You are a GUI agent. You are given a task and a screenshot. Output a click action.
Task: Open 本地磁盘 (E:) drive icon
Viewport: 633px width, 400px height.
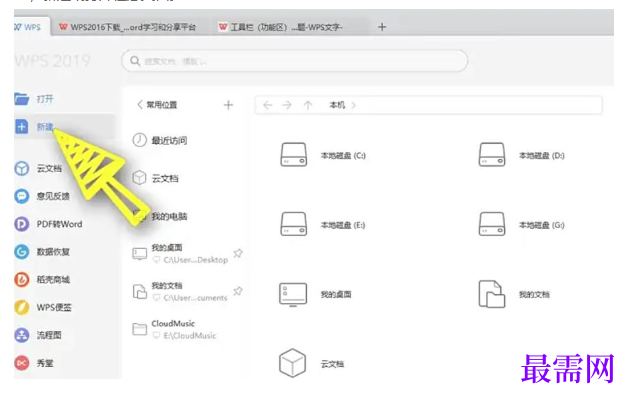(x=293, y=224)
